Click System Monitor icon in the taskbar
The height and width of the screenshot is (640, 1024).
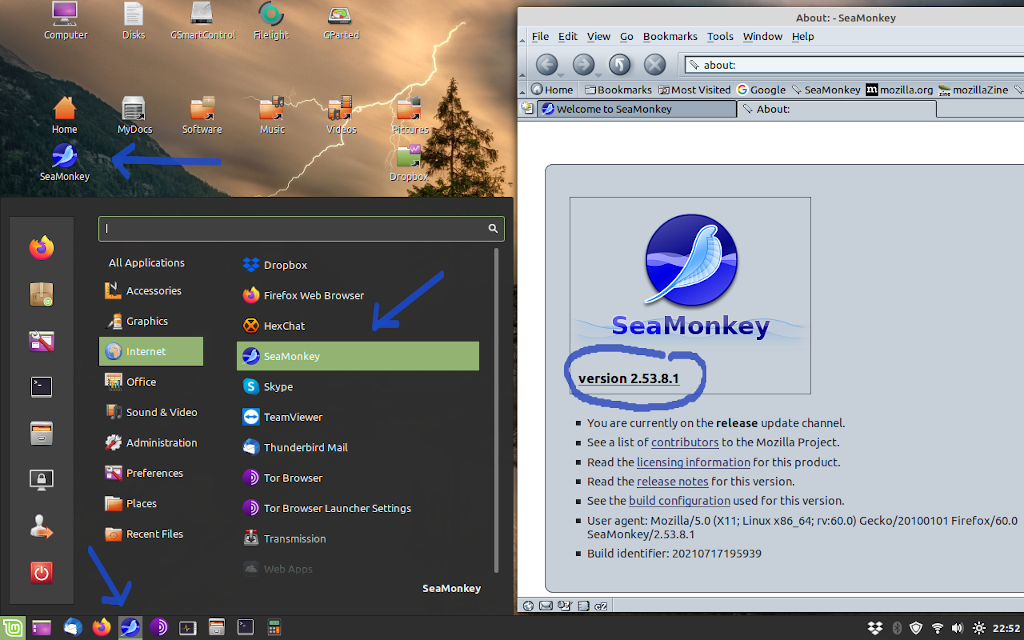click(187, 628)
